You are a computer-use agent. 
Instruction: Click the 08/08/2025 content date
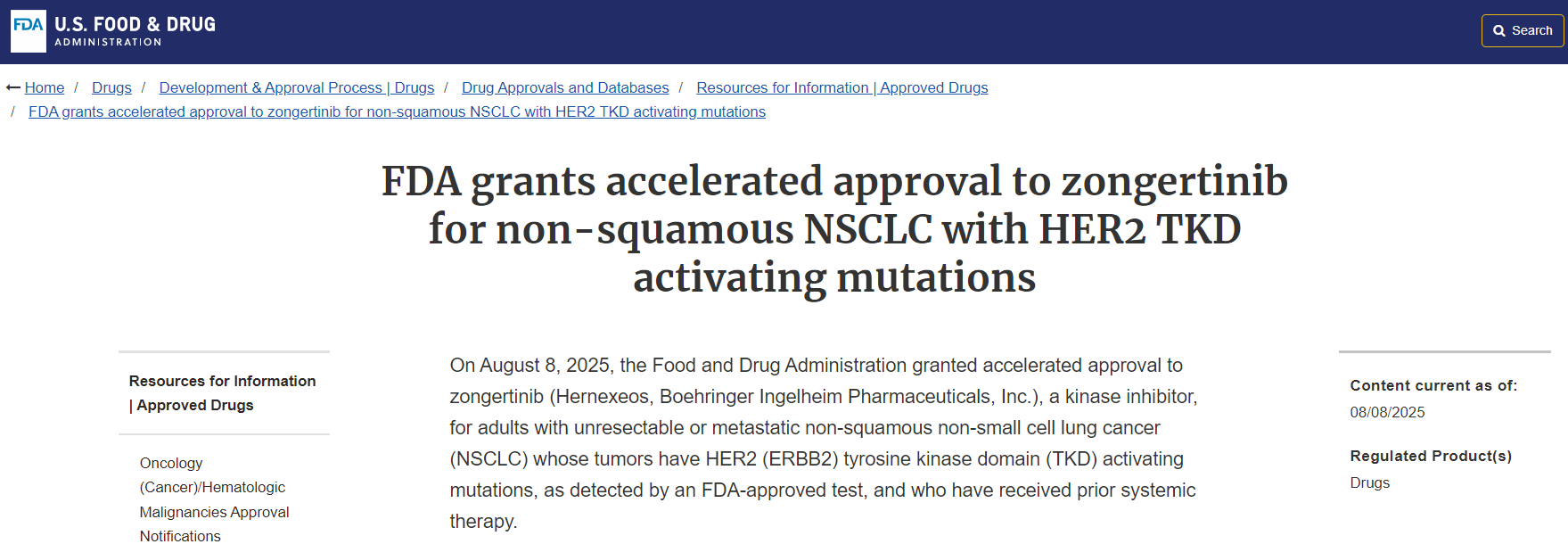pyautogui.click(x=1387, y=412)
